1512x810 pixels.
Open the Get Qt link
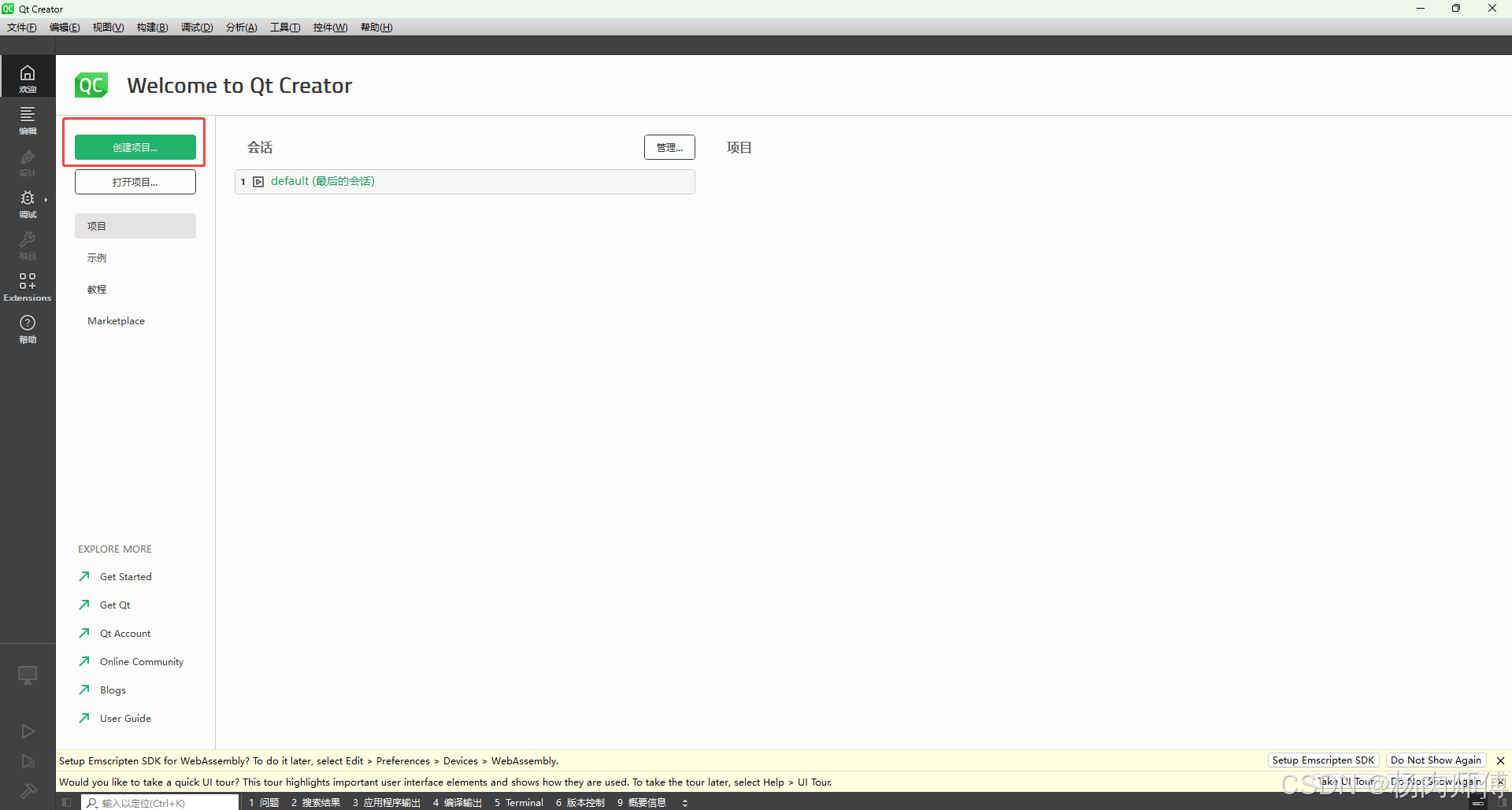(115, 605)
